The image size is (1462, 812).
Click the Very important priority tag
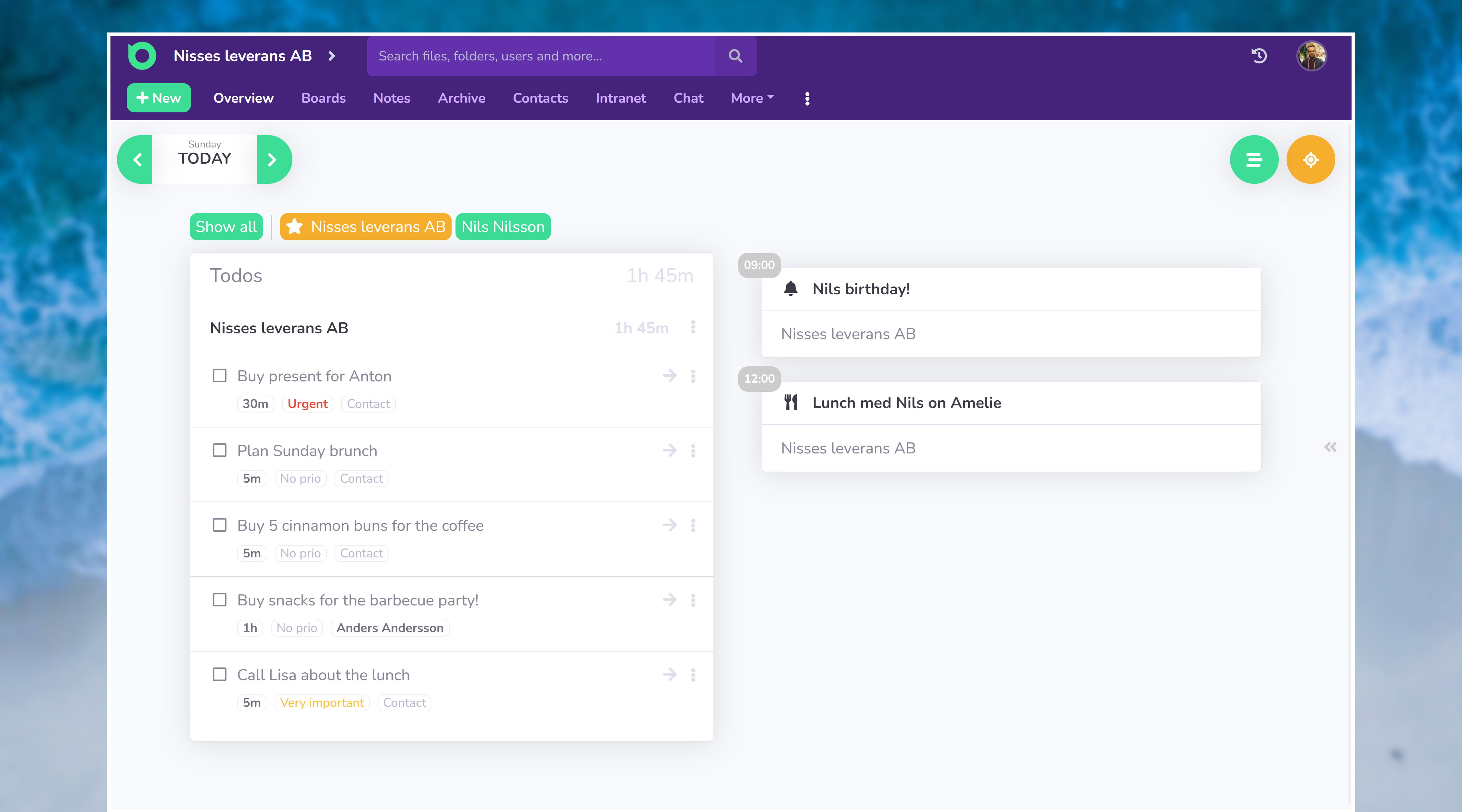(322, 703)
